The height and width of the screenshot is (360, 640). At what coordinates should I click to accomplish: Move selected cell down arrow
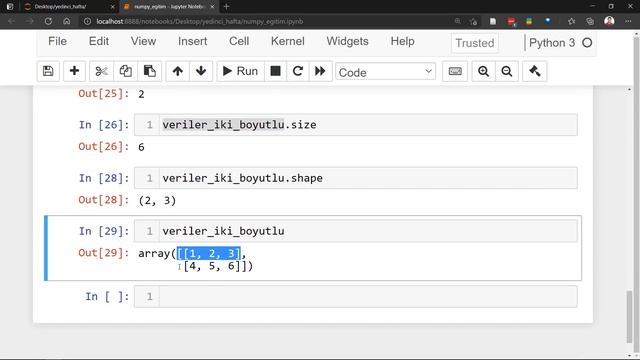pos(201,71)
